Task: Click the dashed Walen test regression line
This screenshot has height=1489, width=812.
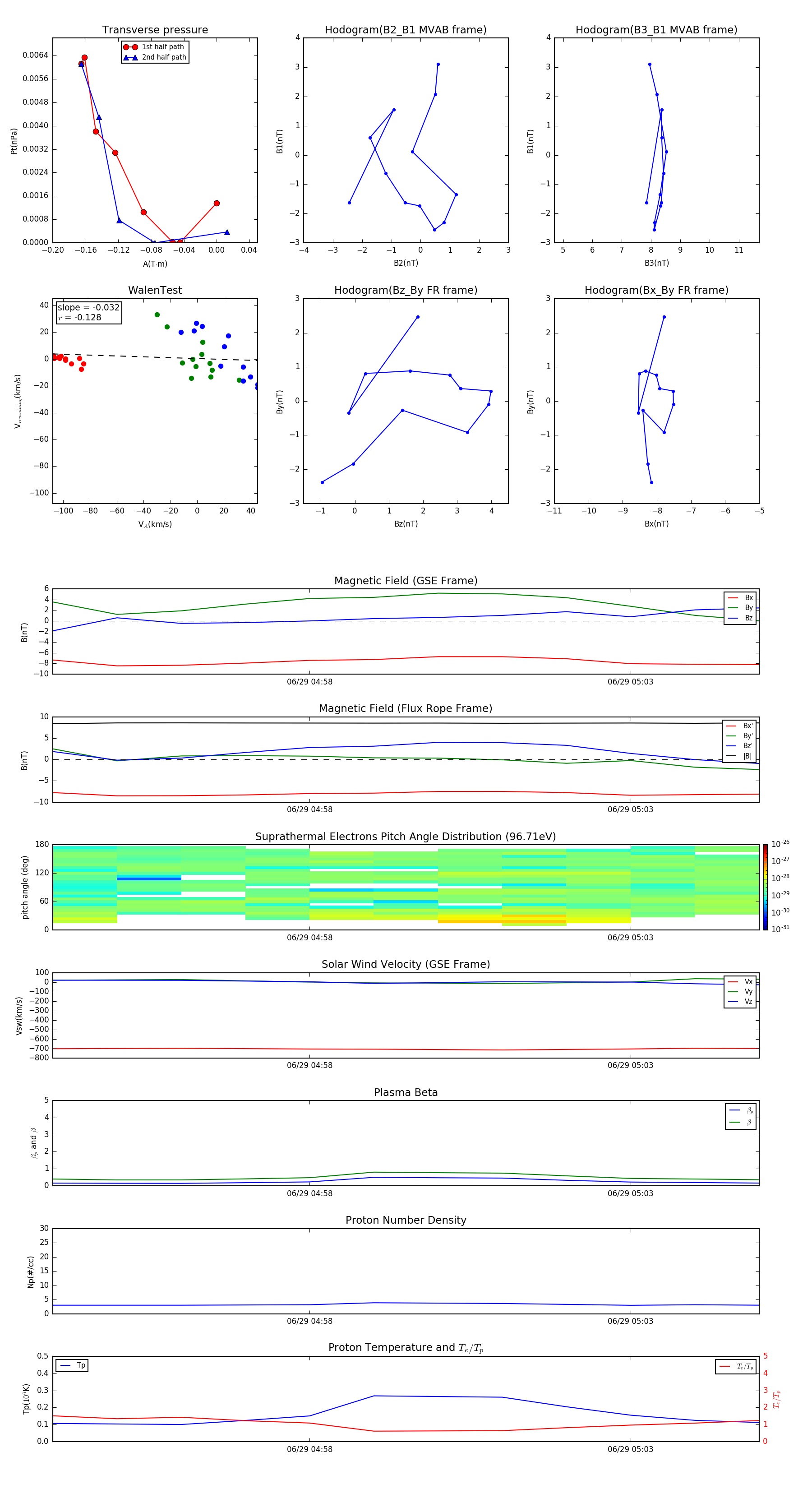Action: coord(155,356)
